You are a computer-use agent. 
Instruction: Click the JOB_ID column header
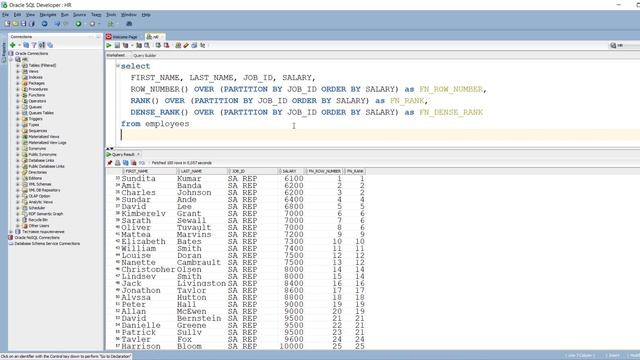[x=253, y=171]
